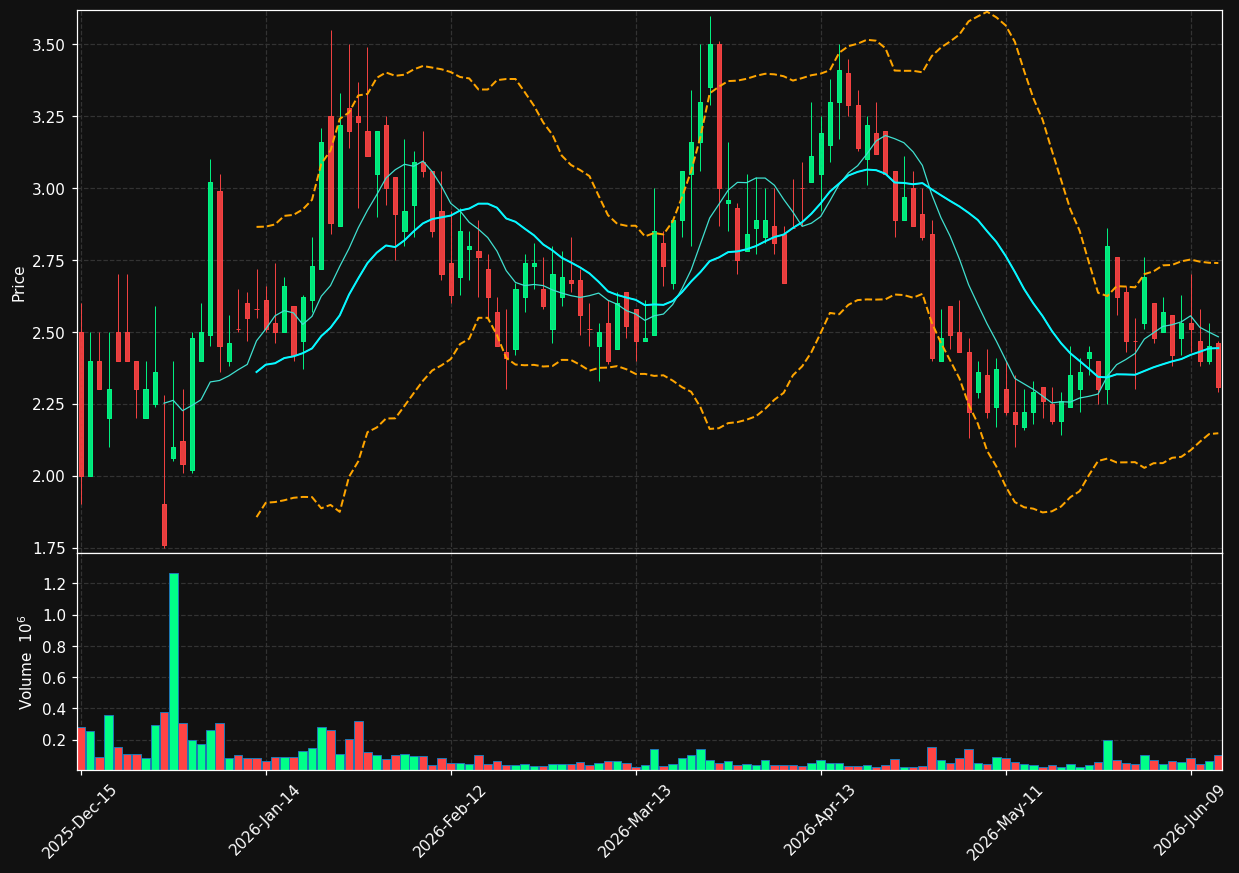
Task: Click the 2026-Mar-13 date label
Action: coord(634,821)
